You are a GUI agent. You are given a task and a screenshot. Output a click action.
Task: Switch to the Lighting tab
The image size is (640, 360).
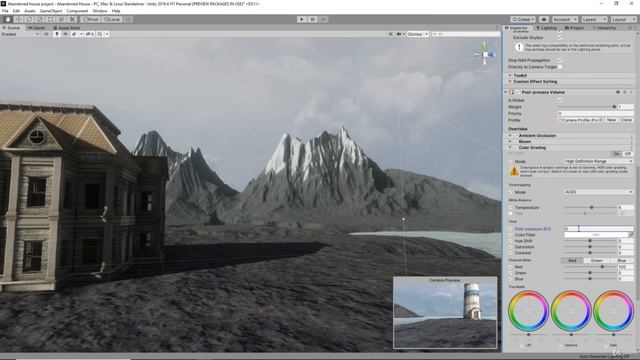(x=546, y=28)
